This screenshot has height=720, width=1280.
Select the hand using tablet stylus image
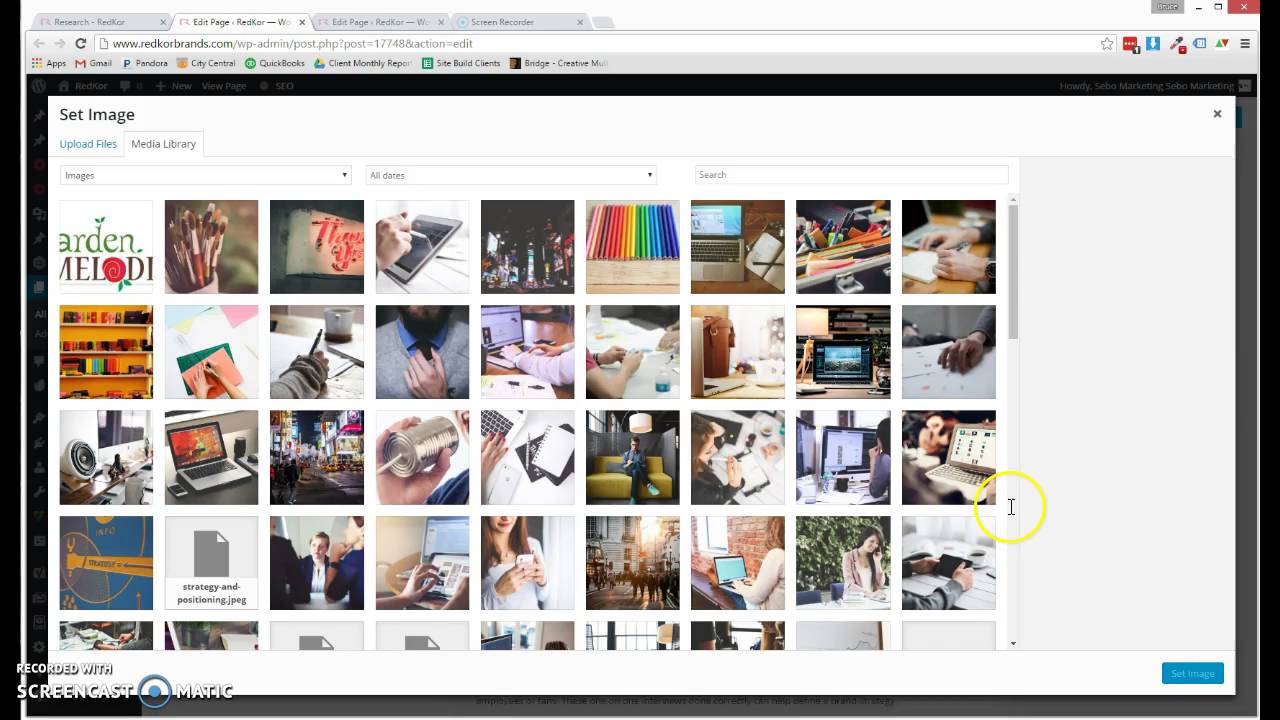(x=422, y=247)
